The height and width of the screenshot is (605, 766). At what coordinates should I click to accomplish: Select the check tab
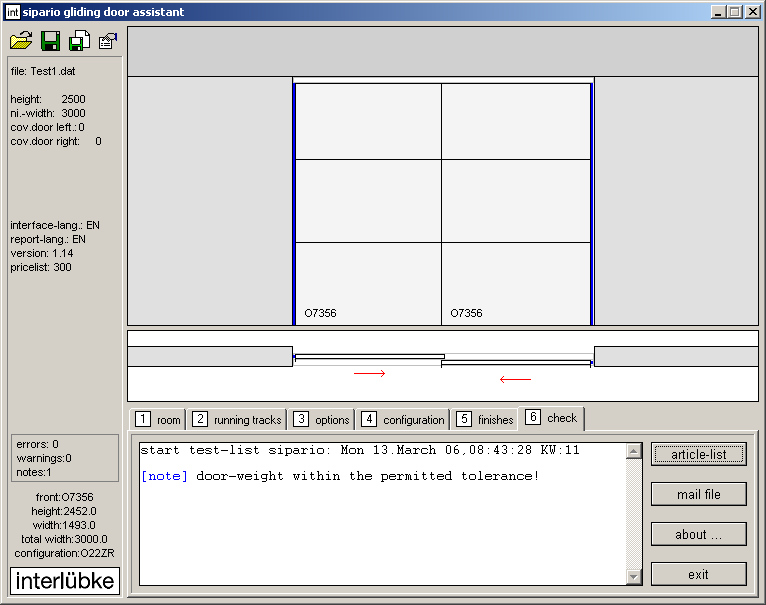pyautogui.click(x=552, y=417)
